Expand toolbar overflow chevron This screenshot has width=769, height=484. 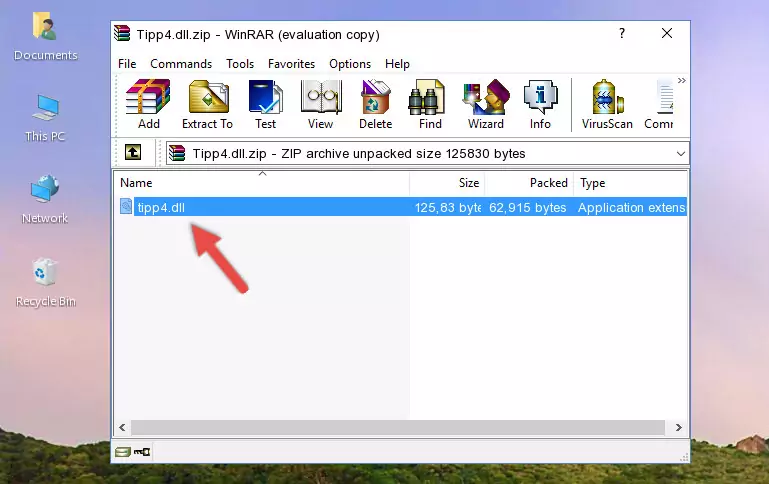tap(682, 80)
